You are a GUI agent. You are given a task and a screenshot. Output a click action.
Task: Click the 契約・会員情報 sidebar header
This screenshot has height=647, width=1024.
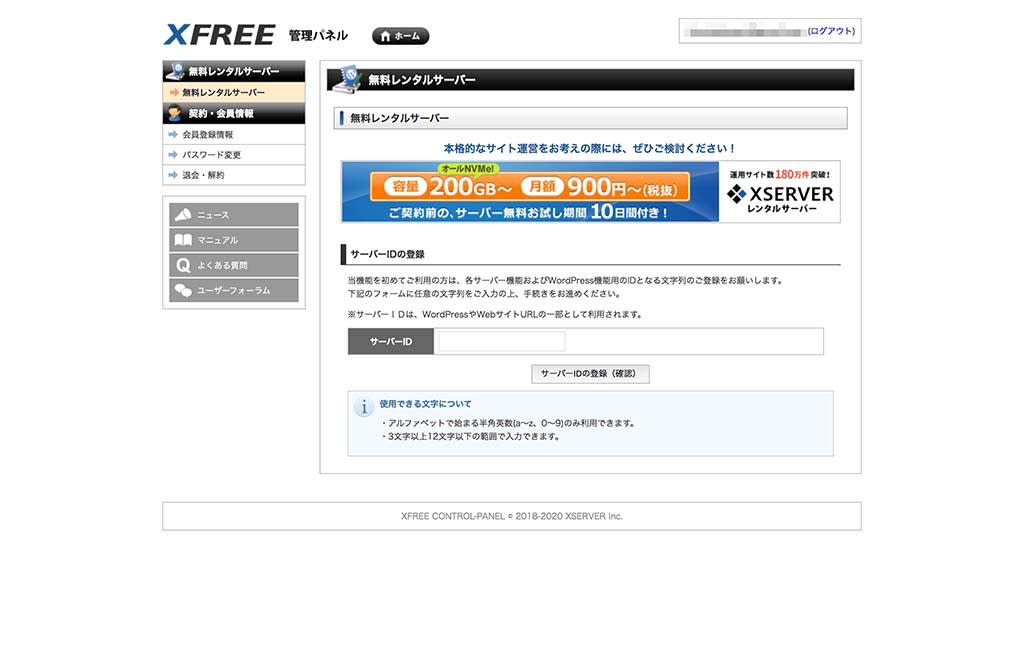click(x=234, y=113)
